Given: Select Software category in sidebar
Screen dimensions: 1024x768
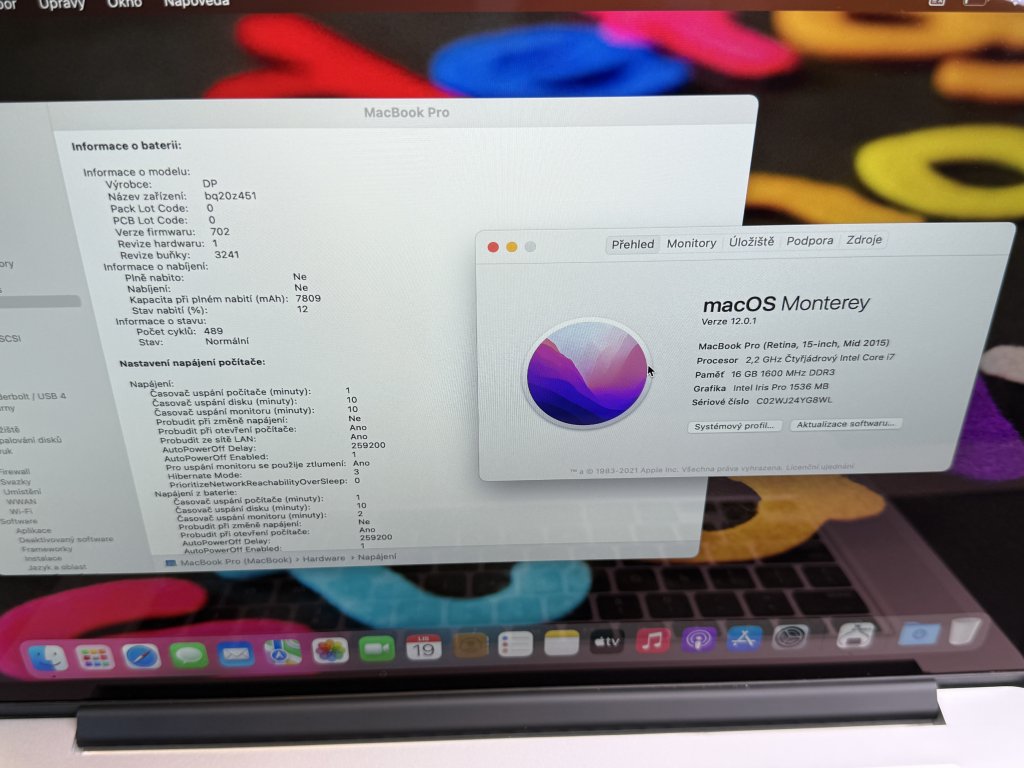Looking at the screenshot, I should click(x=18, y=521).
